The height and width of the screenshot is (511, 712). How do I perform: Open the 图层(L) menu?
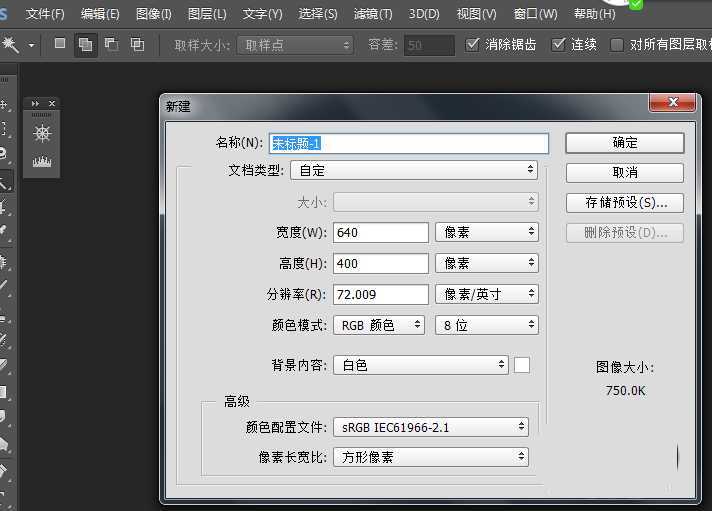(x=207, y=14)
